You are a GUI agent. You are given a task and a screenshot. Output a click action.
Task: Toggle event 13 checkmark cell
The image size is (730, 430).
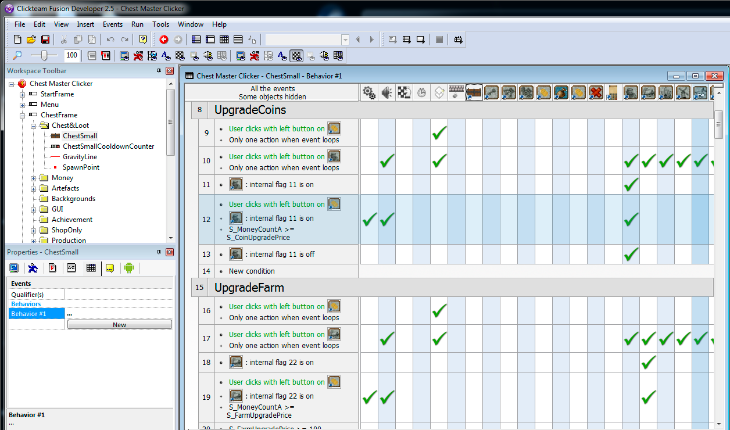(x=631, y=254)
